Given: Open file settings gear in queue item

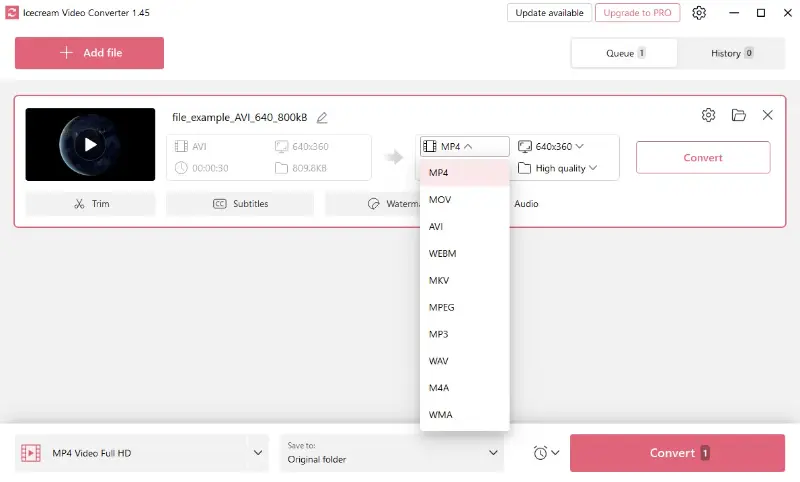Looking at the screenshot, I should pos(708,115).
